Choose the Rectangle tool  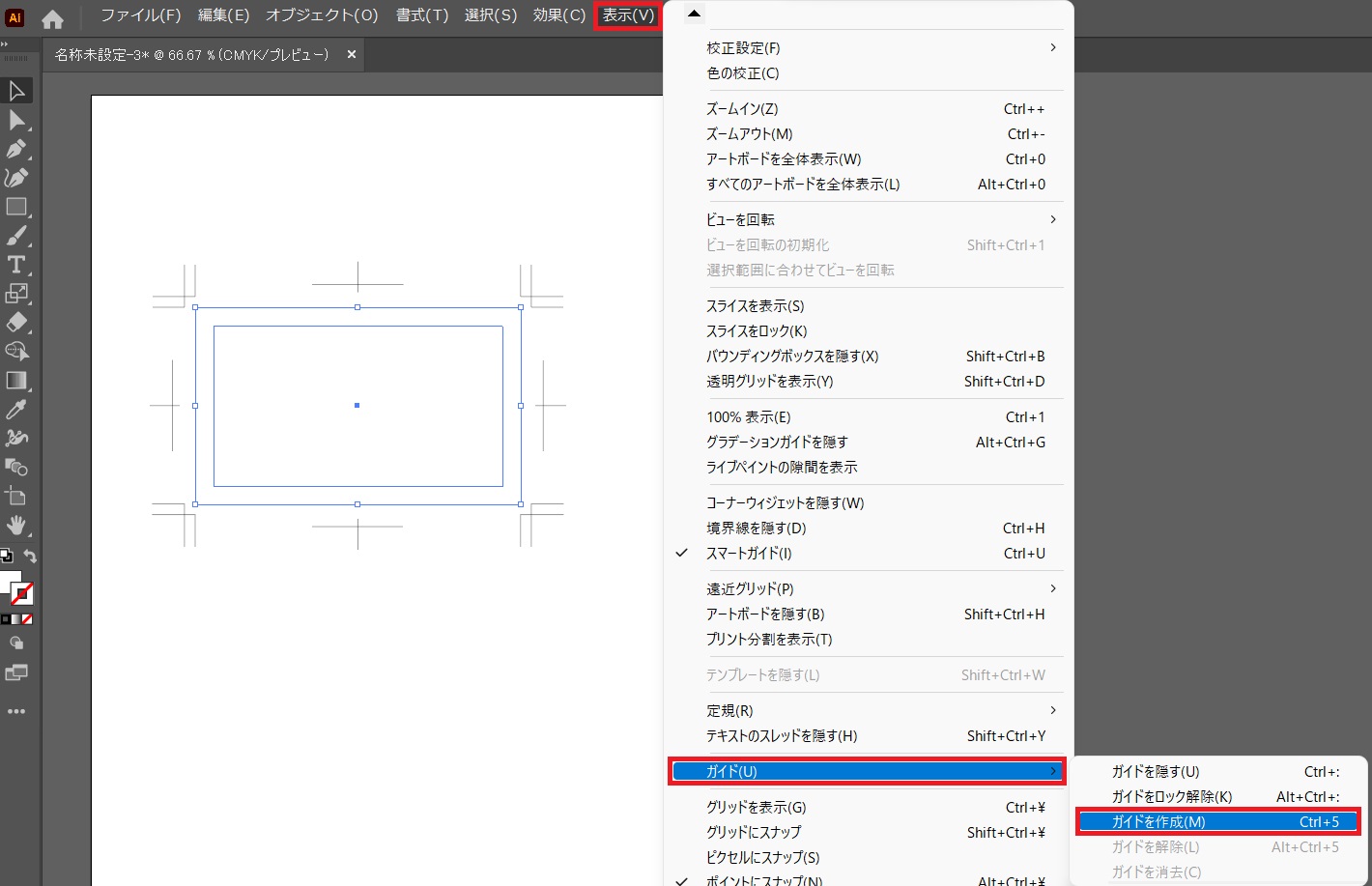click(x=16, y=207)
